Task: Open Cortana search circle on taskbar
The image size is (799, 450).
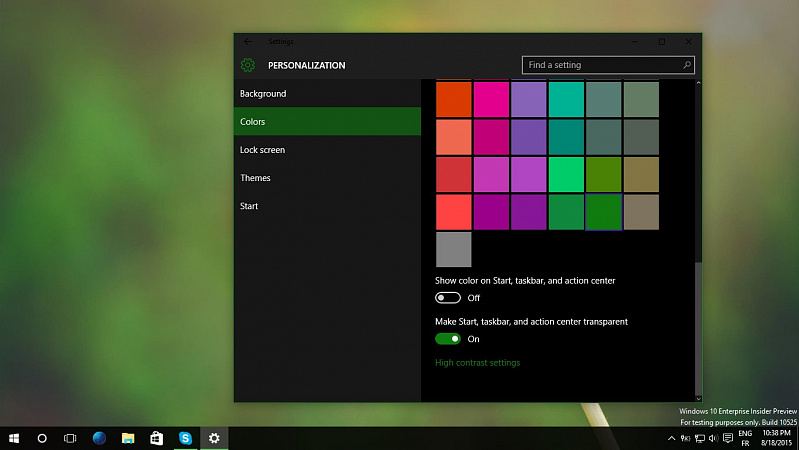Action: click(x=42, y=438)
